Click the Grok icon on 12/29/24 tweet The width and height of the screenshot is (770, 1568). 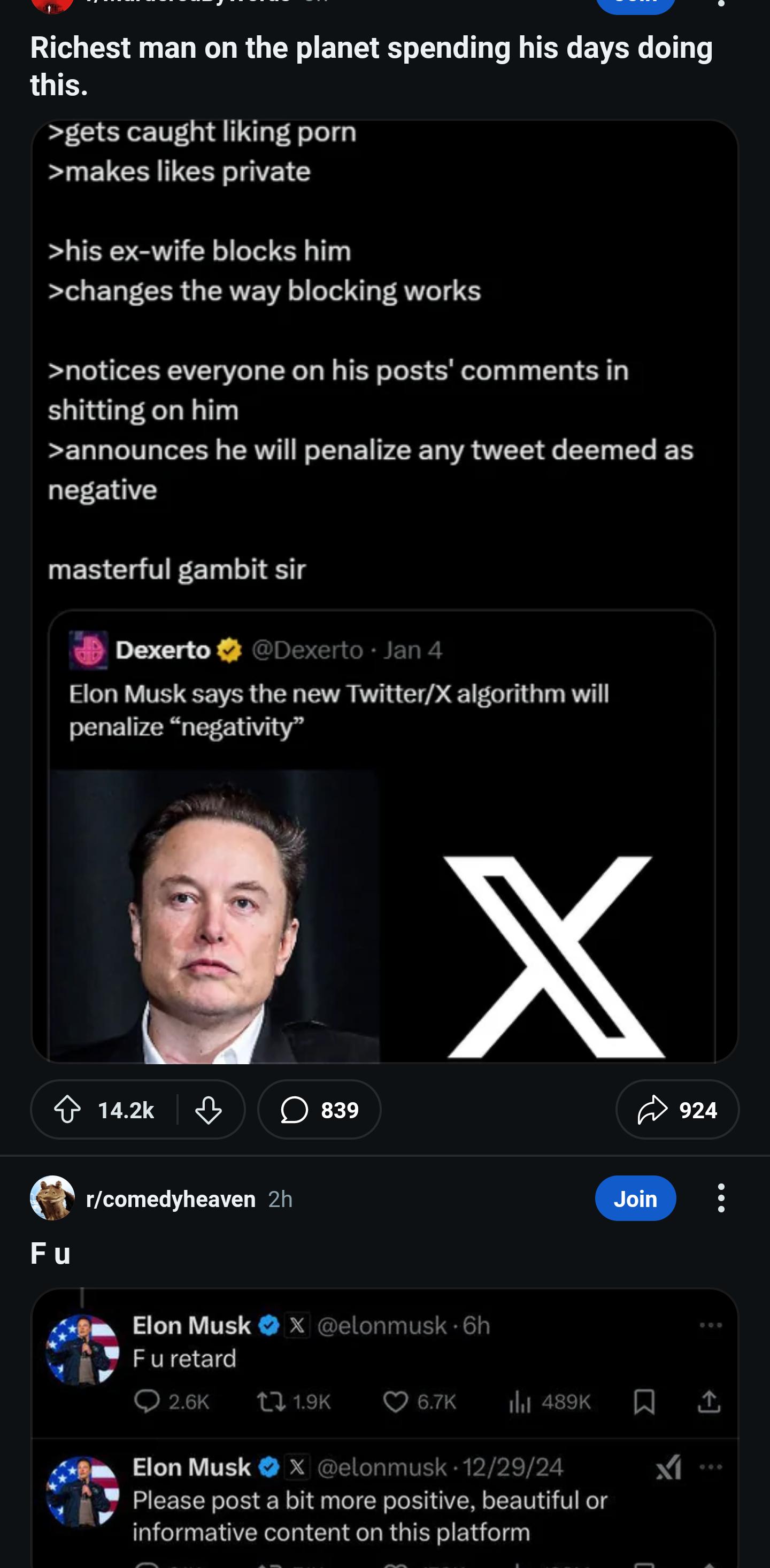click(x=668, y=1467)
